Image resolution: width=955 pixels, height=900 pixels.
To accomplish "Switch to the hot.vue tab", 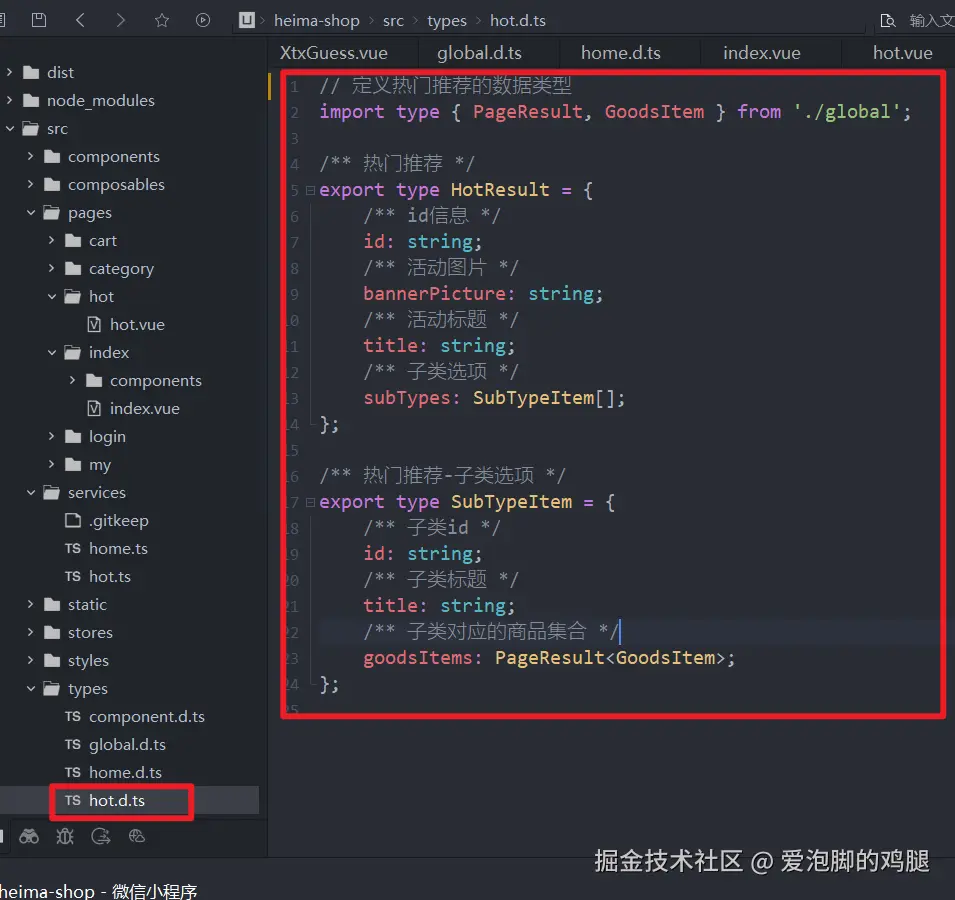I will click(903, 53).
